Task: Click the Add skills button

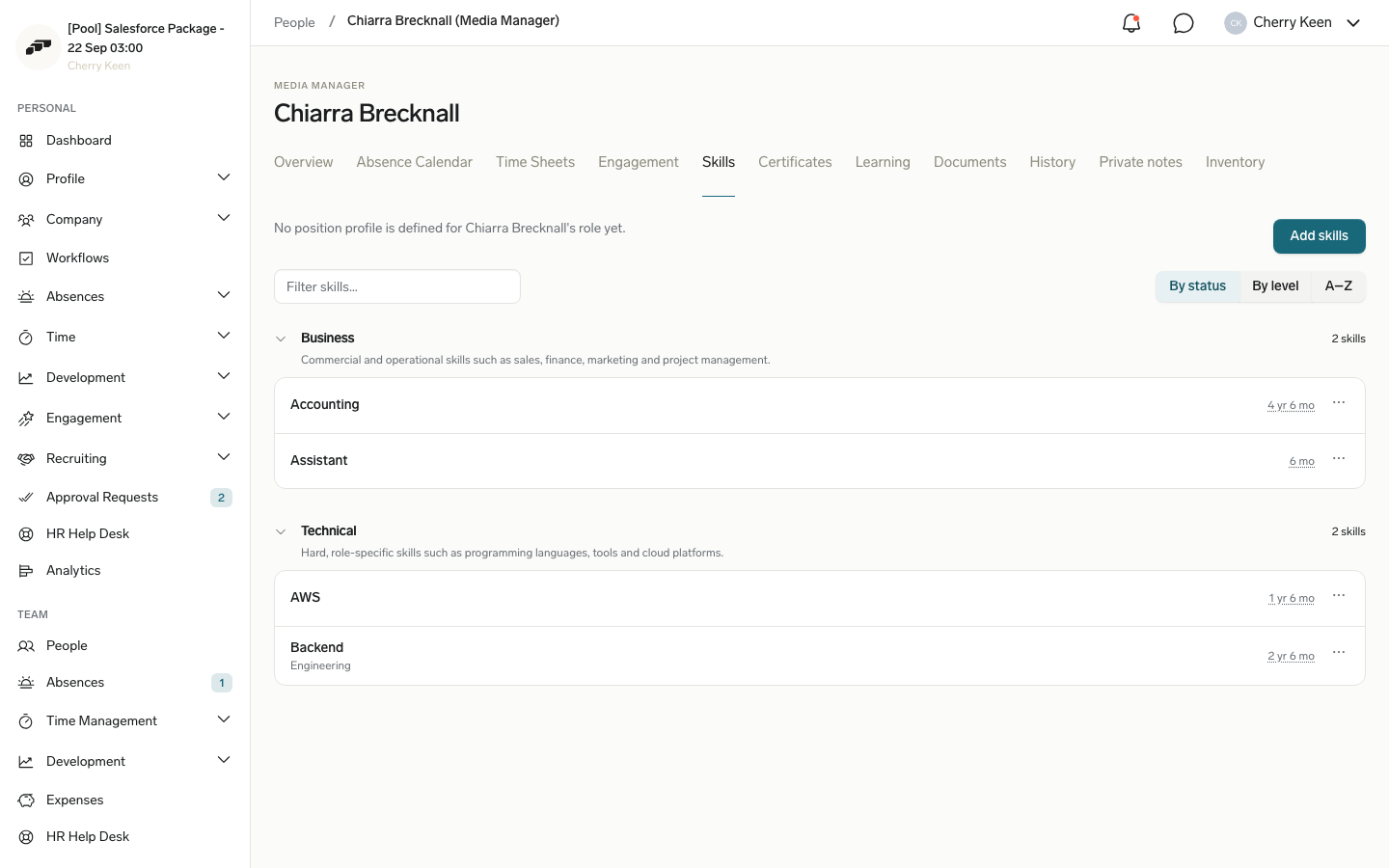Action: pos(1319,236)
